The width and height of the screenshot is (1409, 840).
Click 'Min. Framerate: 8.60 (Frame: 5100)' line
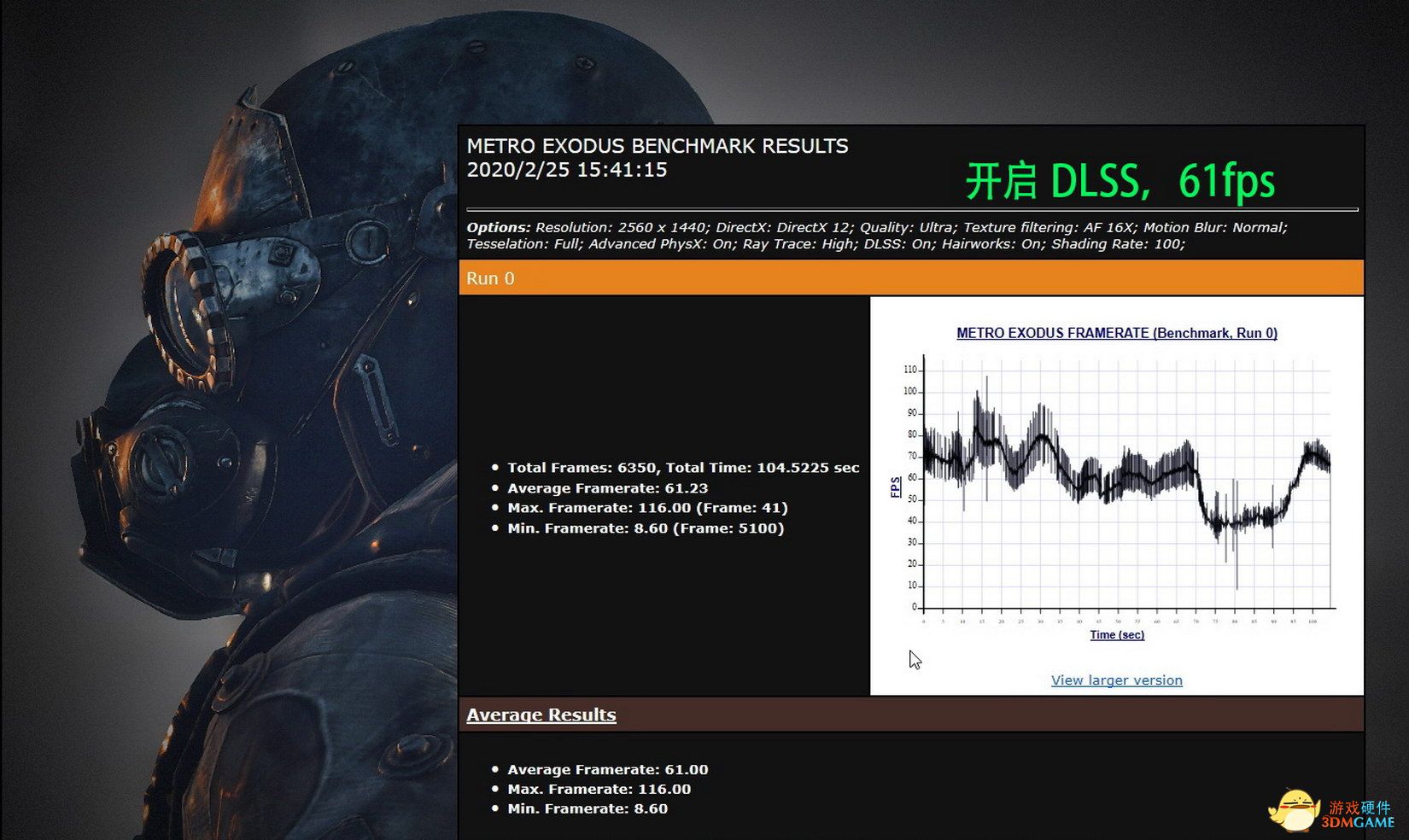coord(646,528)
